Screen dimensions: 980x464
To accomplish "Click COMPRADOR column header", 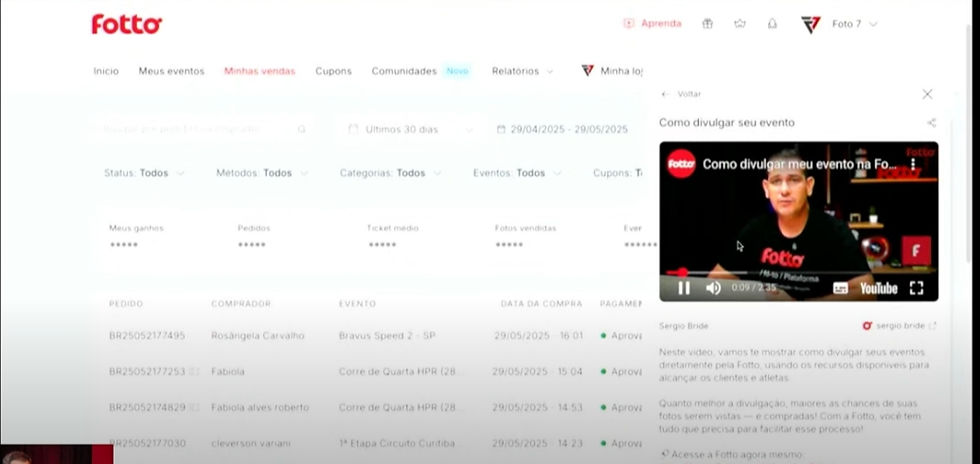I will (241, 304).
